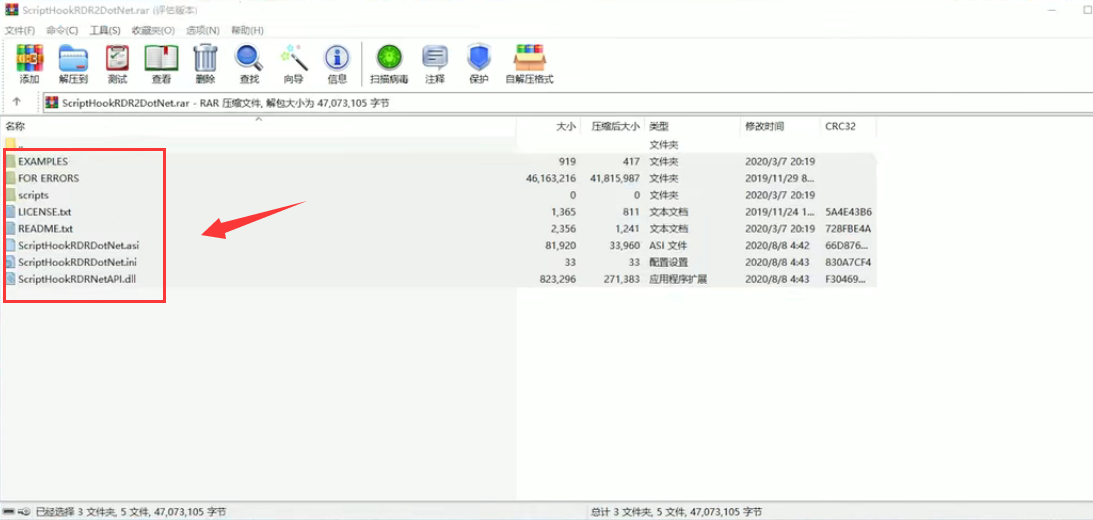Click the 删除 (Delete) trash icon
The height and width of the screenshot is (520, 1093).
[205, 58]
